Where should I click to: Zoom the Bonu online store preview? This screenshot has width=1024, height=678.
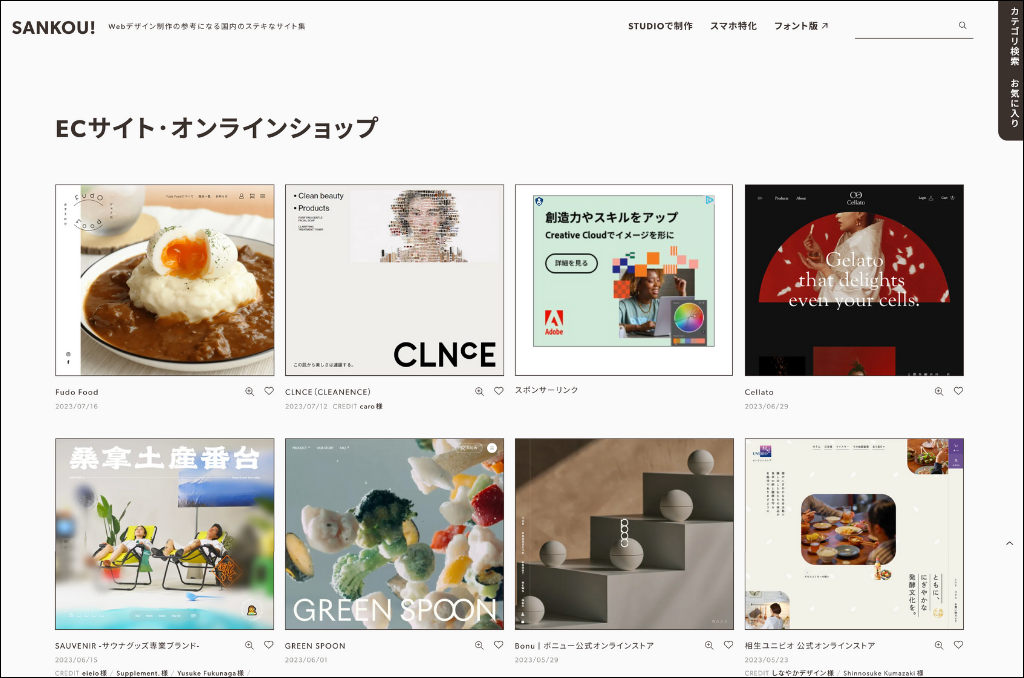coord(709,645)
